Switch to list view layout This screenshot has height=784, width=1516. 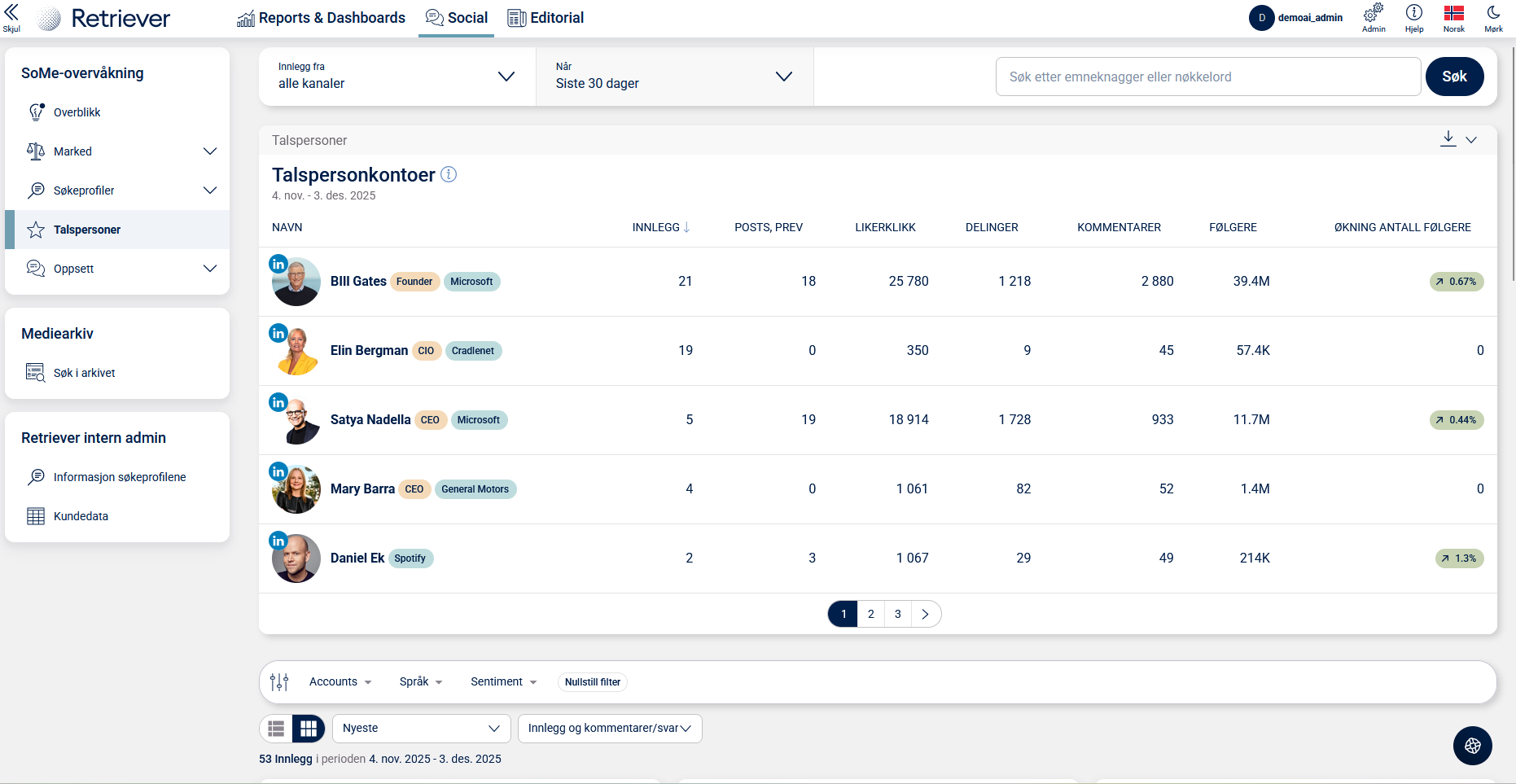click(x=277, y=729)
